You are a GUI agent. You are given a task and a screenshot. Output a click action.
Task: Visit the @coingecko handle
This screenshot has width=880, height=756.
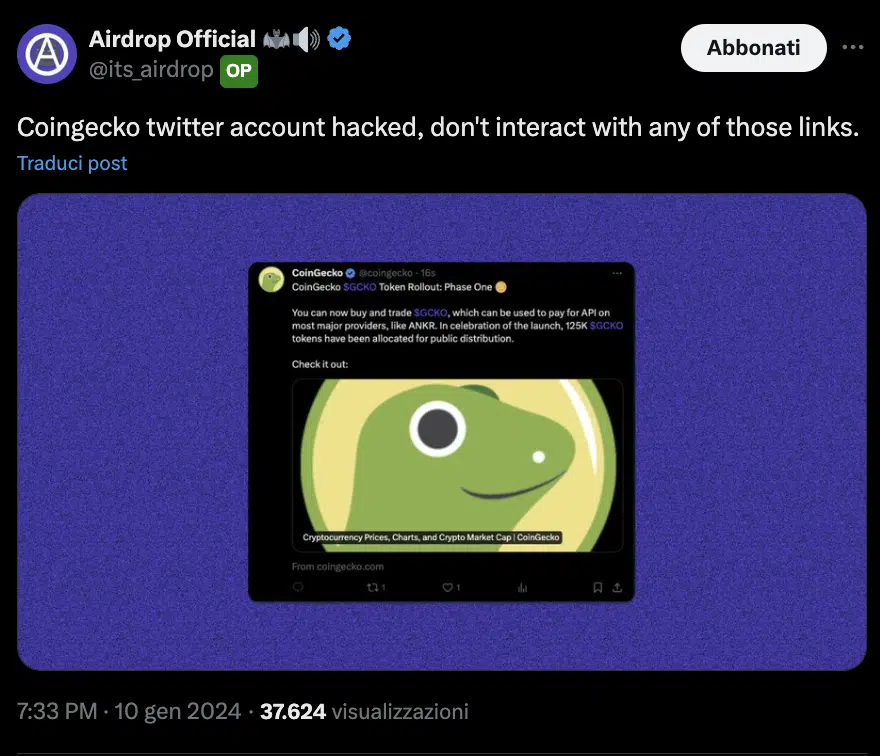click(388, 273)
